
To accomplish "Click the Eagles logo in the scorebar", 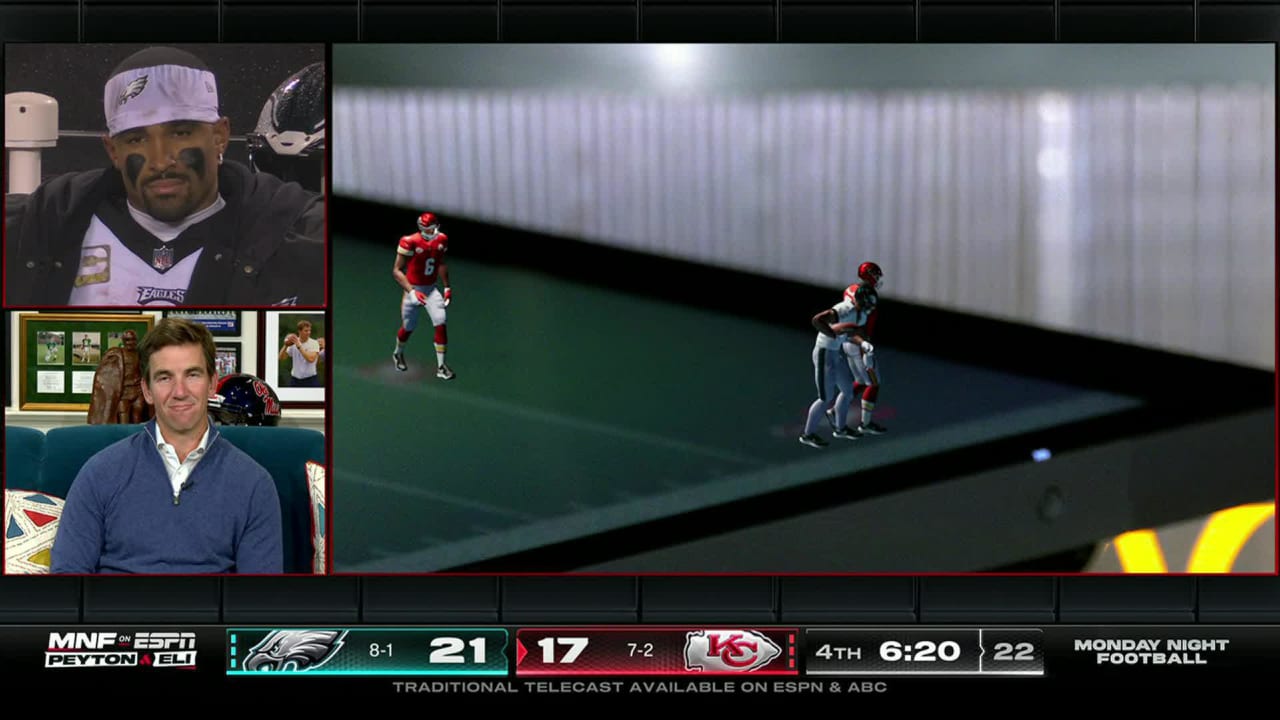I will click(x=294, y=651).
